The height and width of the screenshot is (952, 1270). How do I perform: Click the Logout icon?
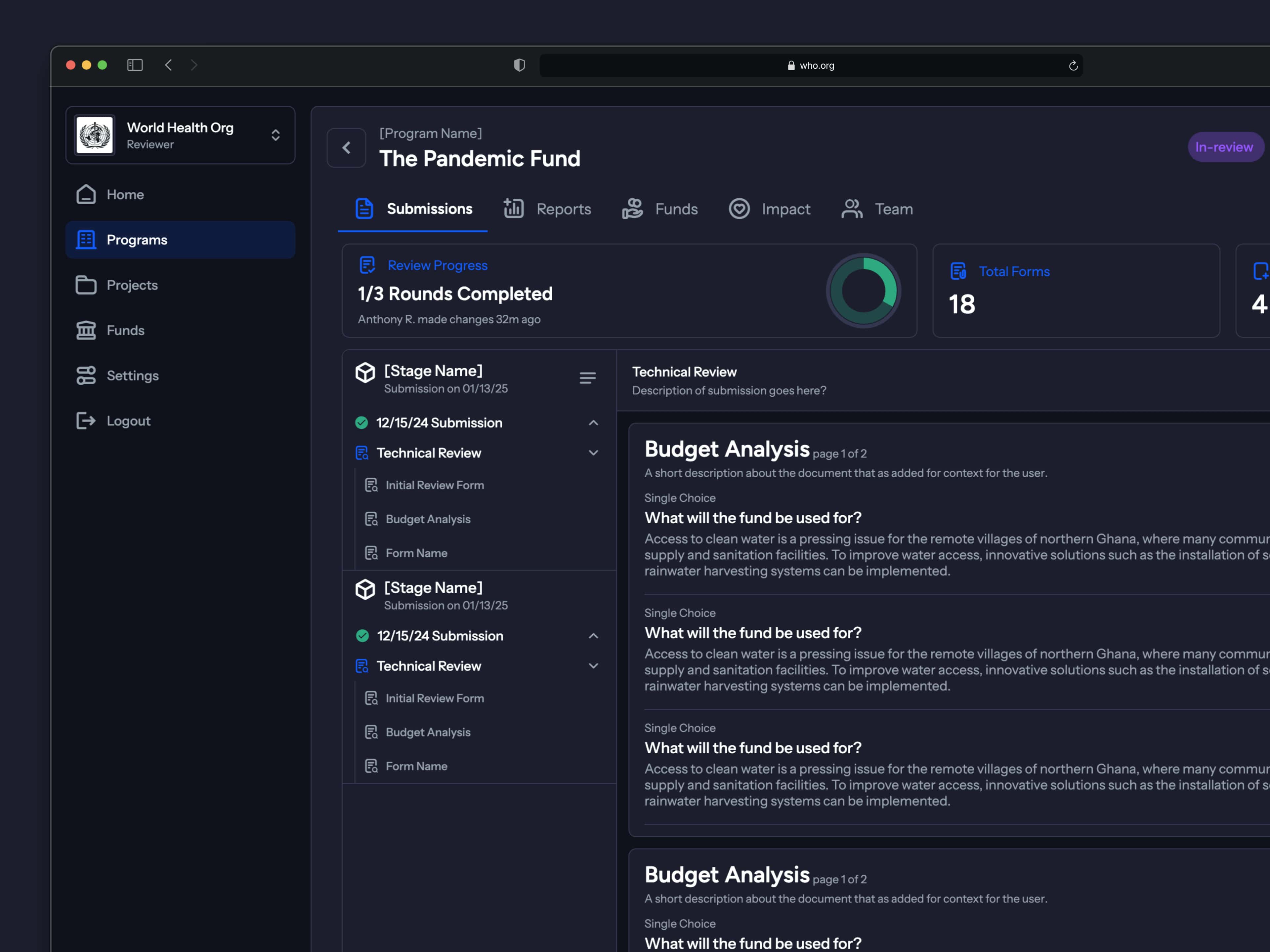[x=86, y=421]
